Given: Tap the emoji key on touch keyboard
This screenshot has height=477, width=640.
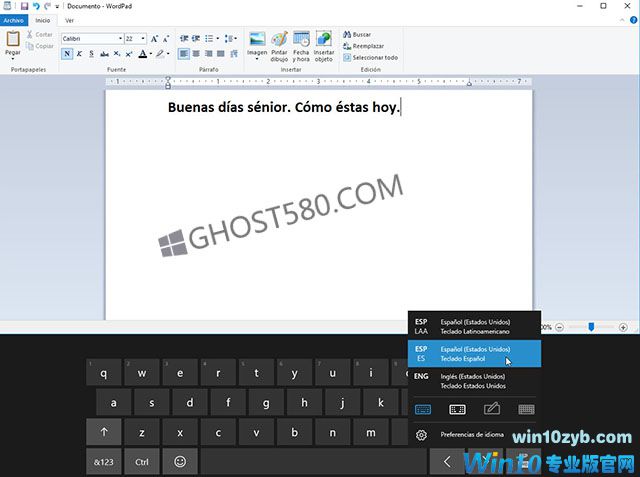Looking at the screenshot, I should coord(180,461).
